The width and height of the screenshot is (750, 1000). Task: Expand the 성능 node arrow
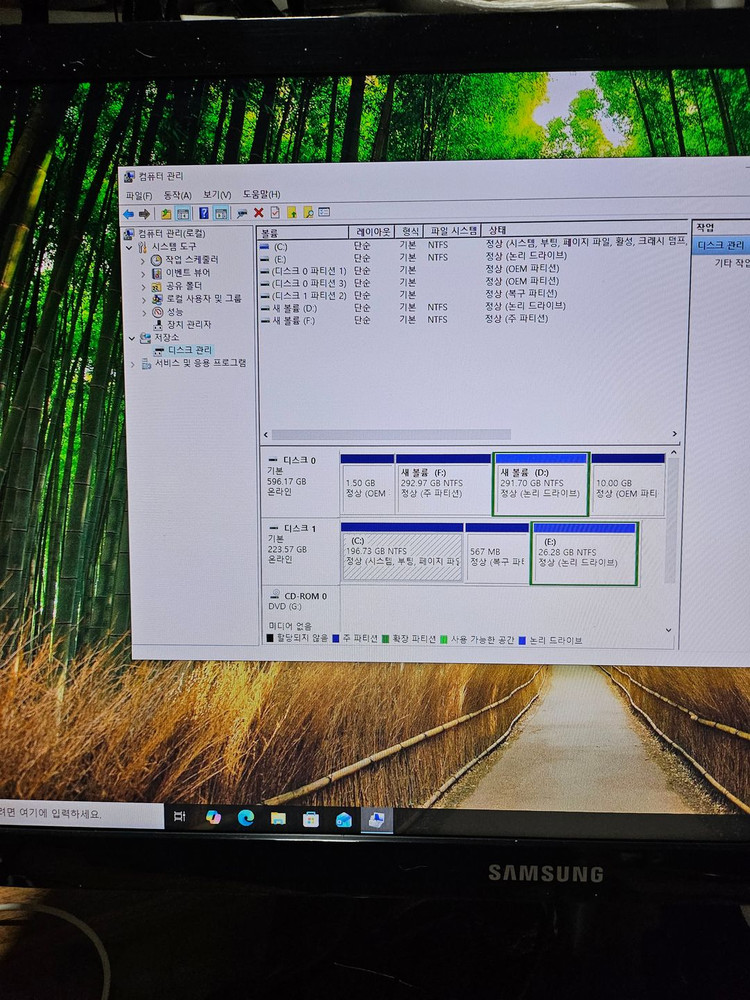click(x=143, y=312)
